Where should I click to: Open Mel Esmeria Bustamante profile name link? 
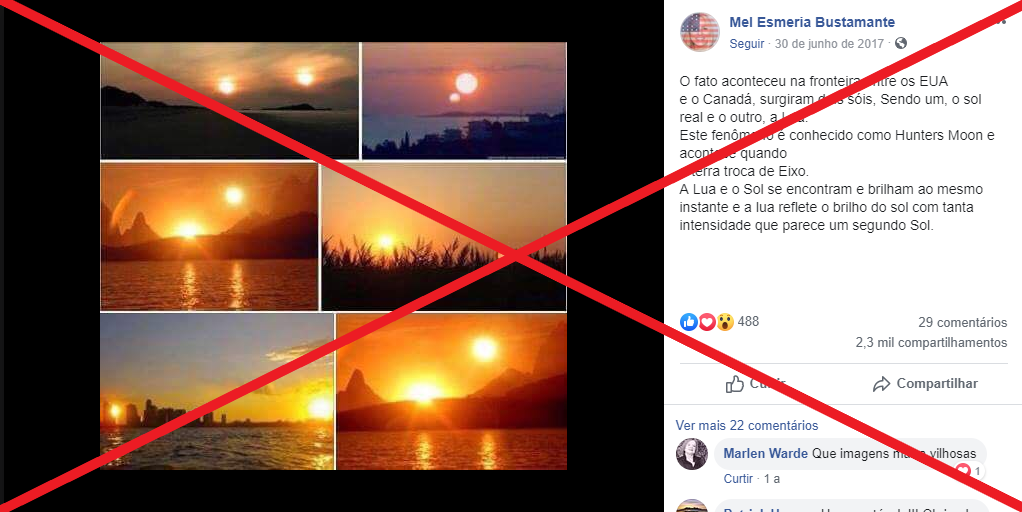point(811,22)
